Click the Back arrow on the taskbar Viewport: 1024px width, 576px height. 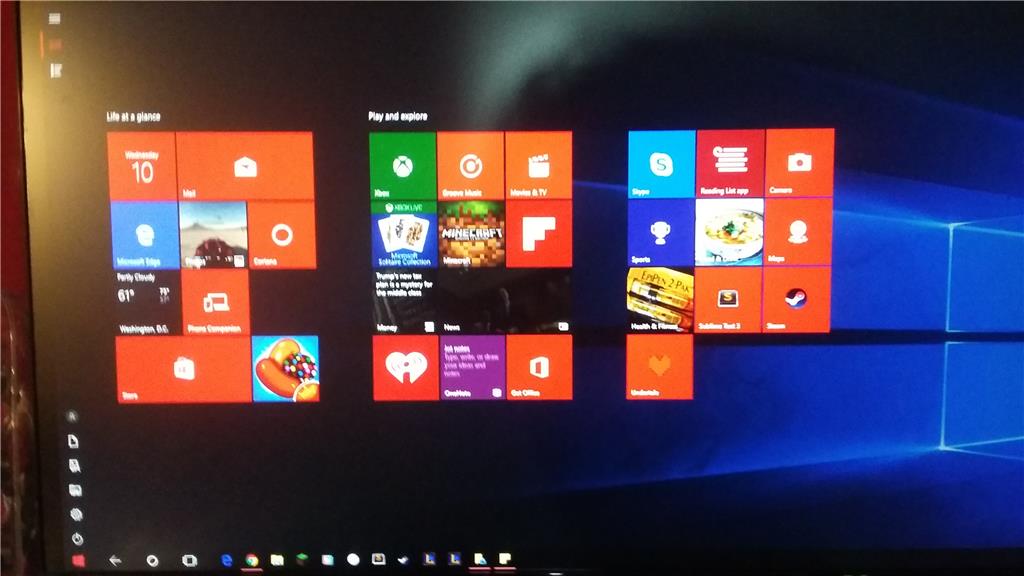(115, 560)
